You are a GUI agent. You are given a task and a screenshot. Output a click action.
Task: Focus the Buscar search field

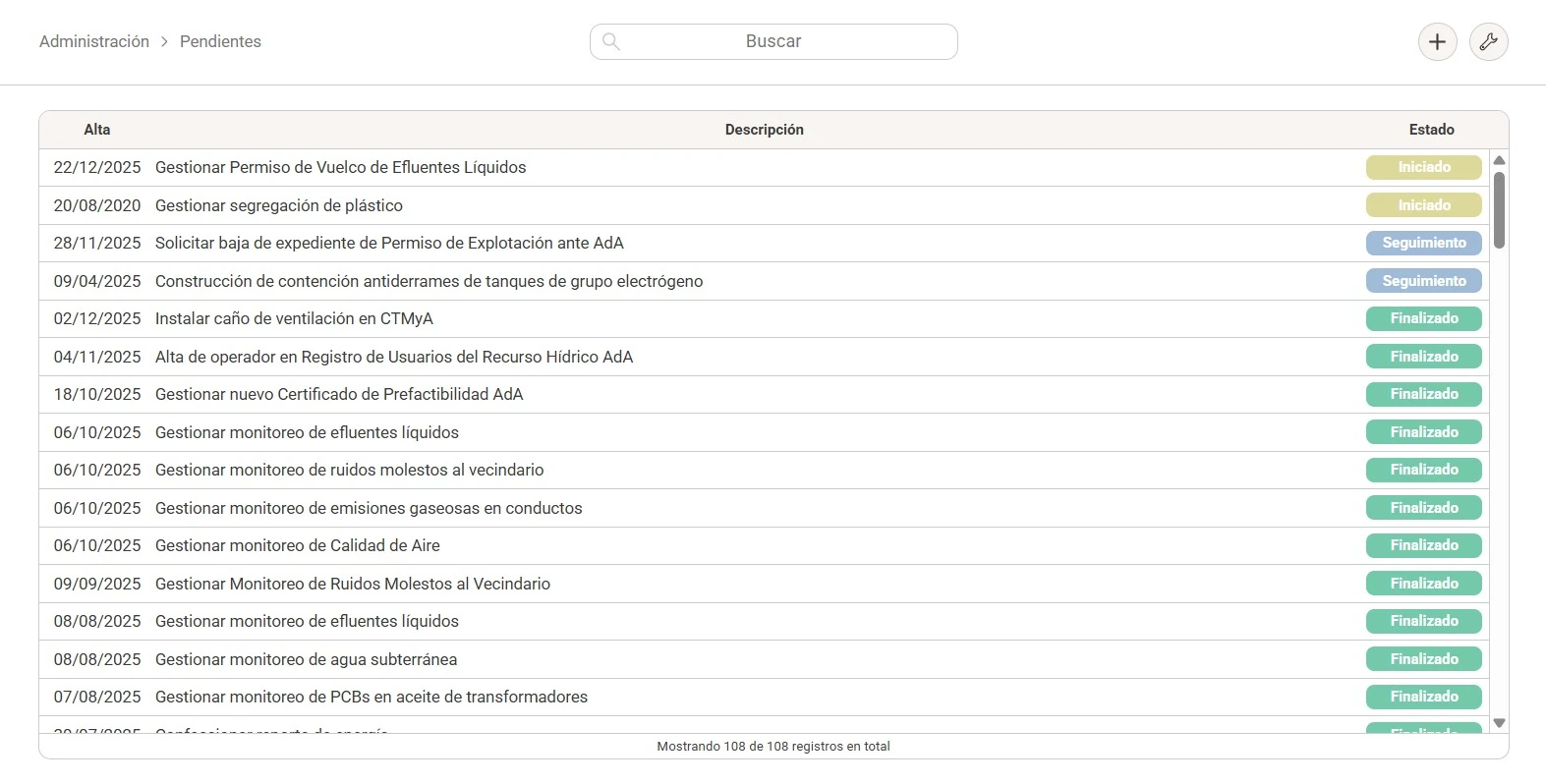pos(773,41)
